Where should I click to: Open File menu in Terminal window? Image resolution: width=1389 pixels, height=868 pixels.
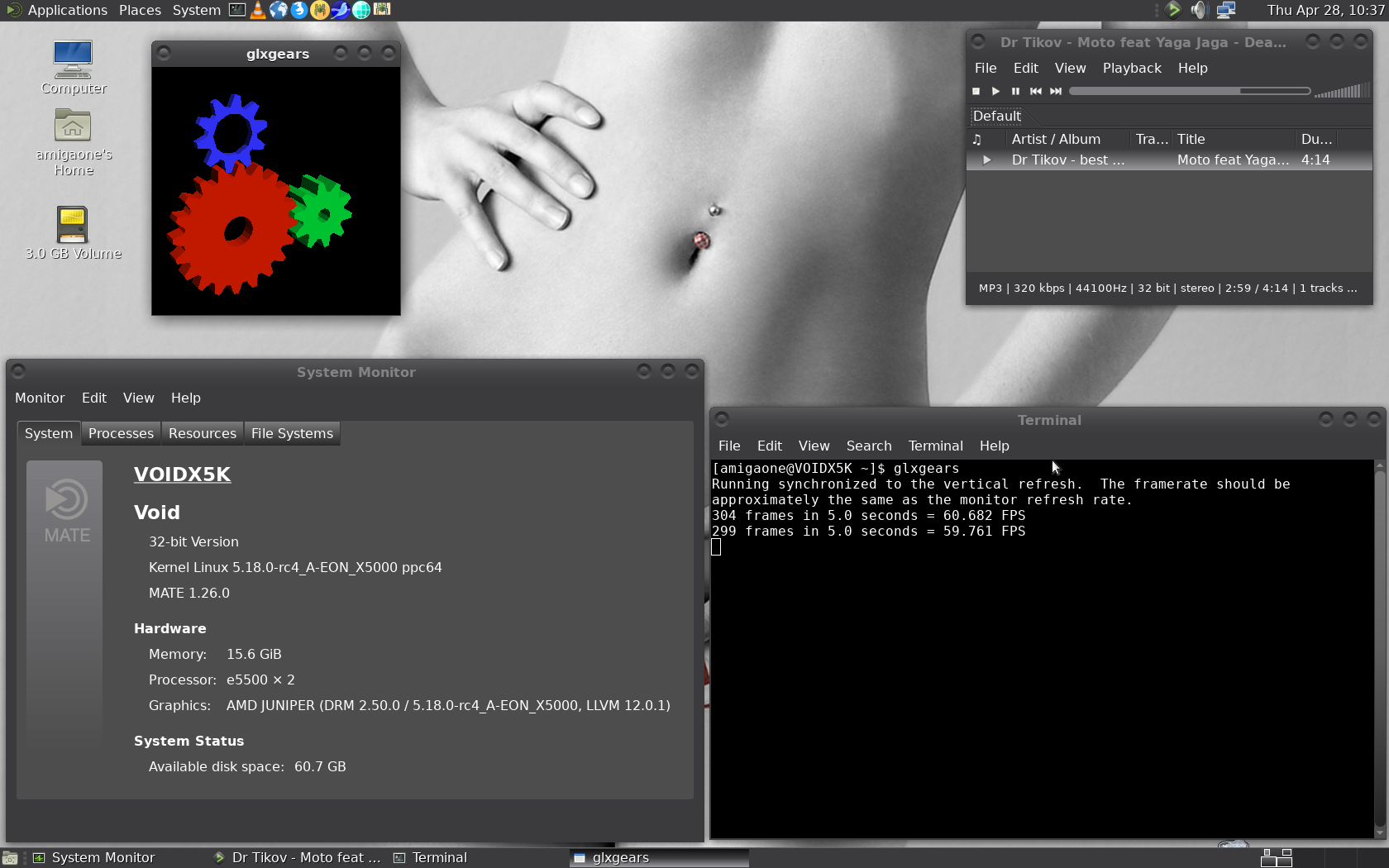coord(729,446)
